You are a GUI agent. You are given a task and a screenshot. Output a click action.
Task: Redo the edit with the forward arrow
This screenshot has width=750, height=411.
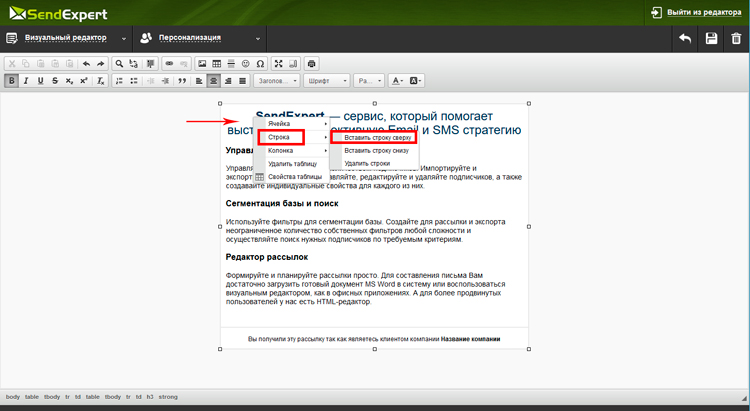coord(100,64)
